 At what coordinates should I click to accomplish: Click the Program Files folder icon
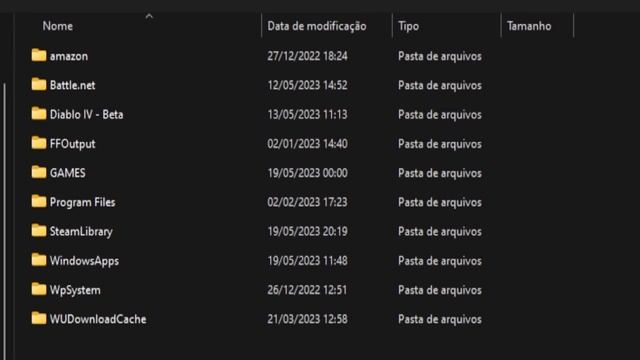39,201
